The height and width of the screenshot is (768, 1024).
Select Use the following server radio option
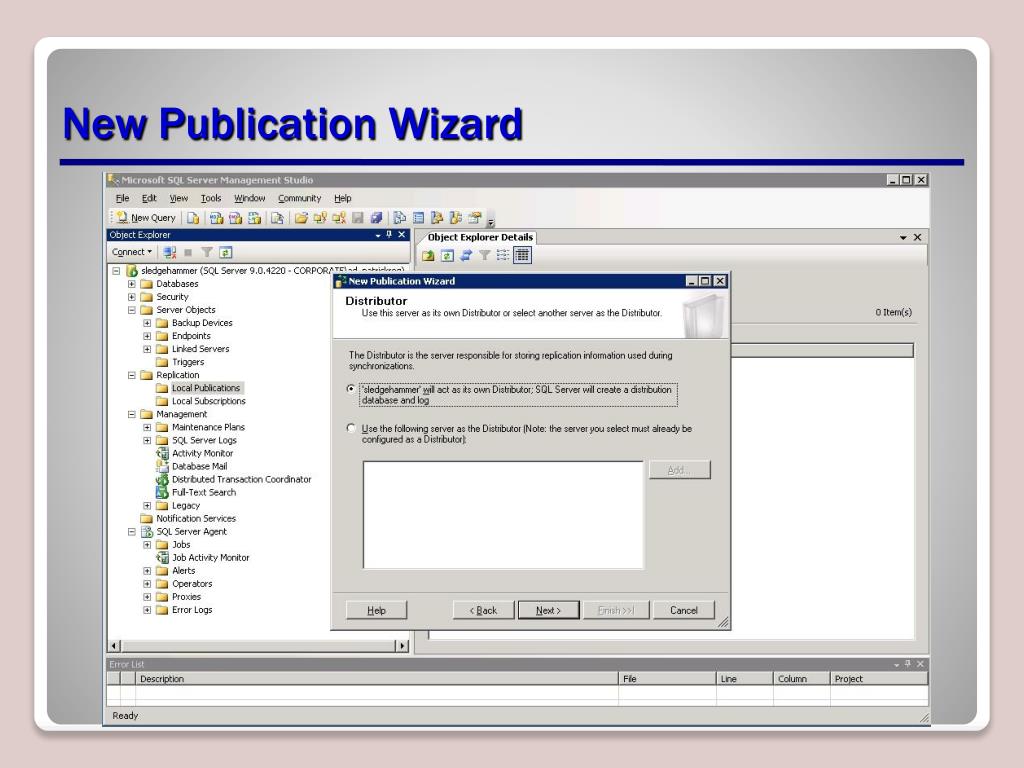351,428
